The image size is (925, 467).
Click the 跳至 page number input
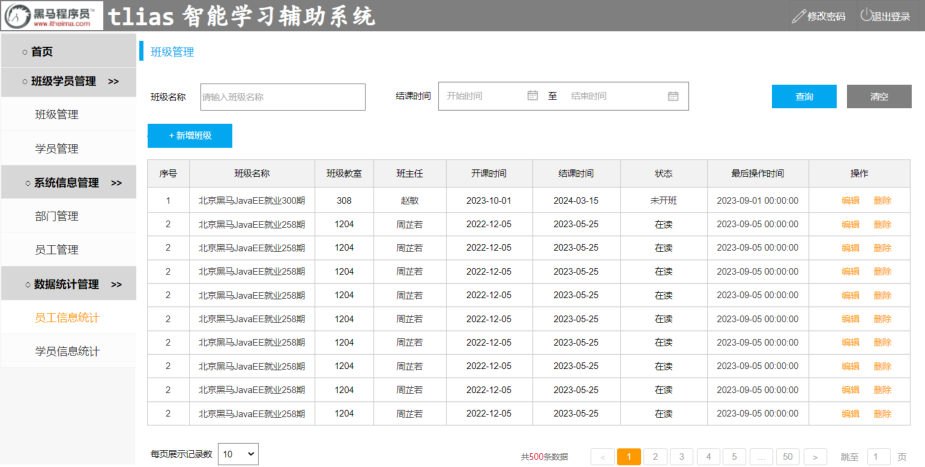[877, 456]
